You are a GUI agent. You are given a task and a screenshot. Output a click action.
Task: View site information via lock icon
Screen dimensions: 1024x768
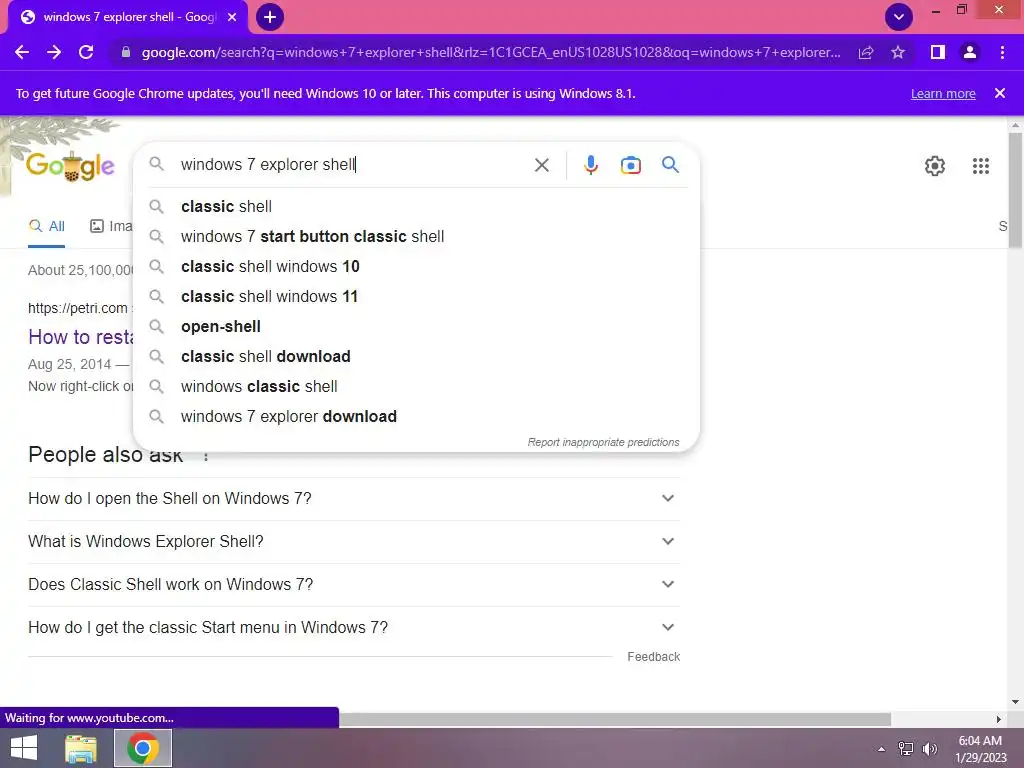[x=126, y=52]
